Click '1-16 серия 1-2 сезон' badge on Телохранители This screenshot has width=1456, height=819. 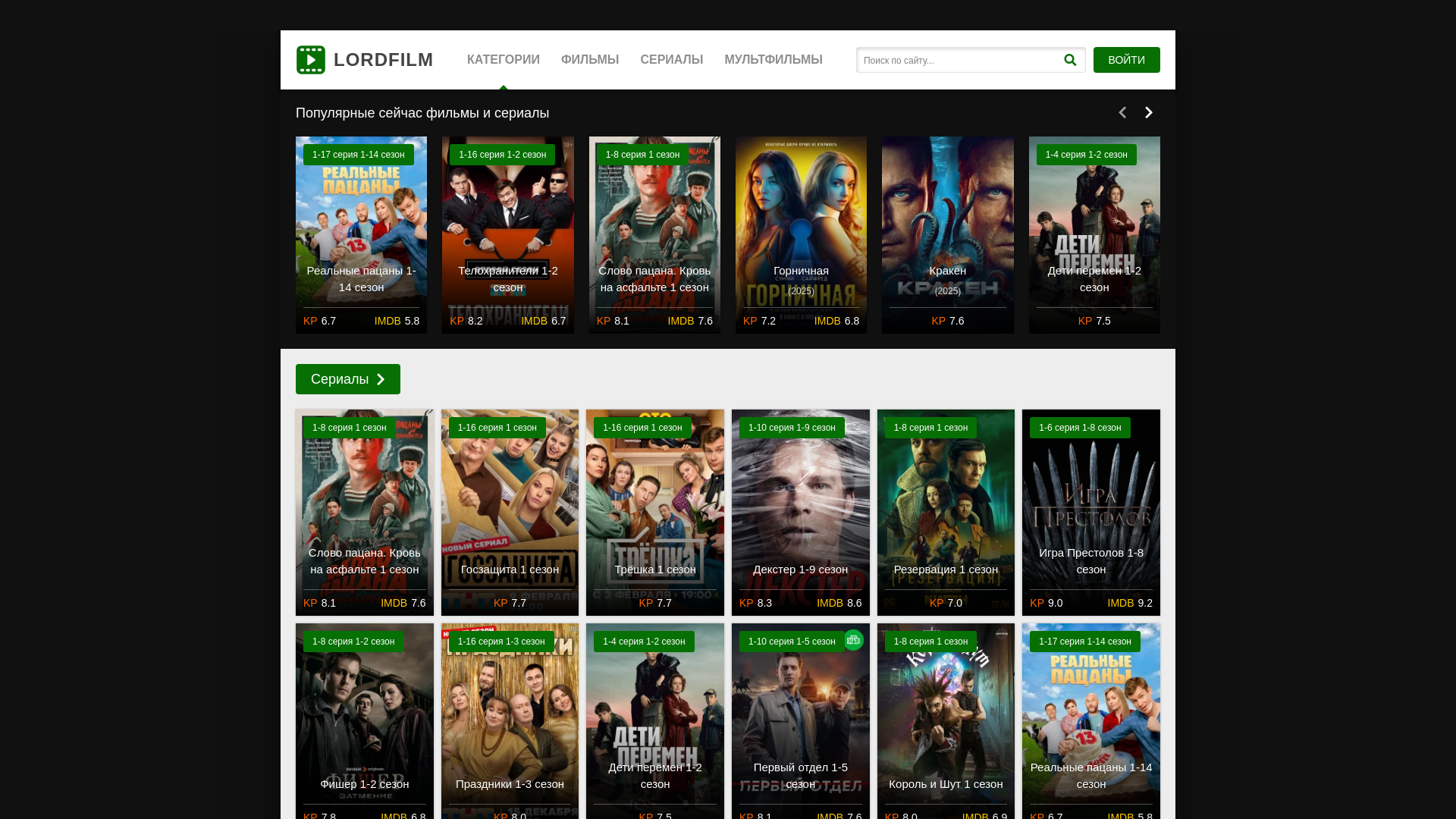pos(502,155)
